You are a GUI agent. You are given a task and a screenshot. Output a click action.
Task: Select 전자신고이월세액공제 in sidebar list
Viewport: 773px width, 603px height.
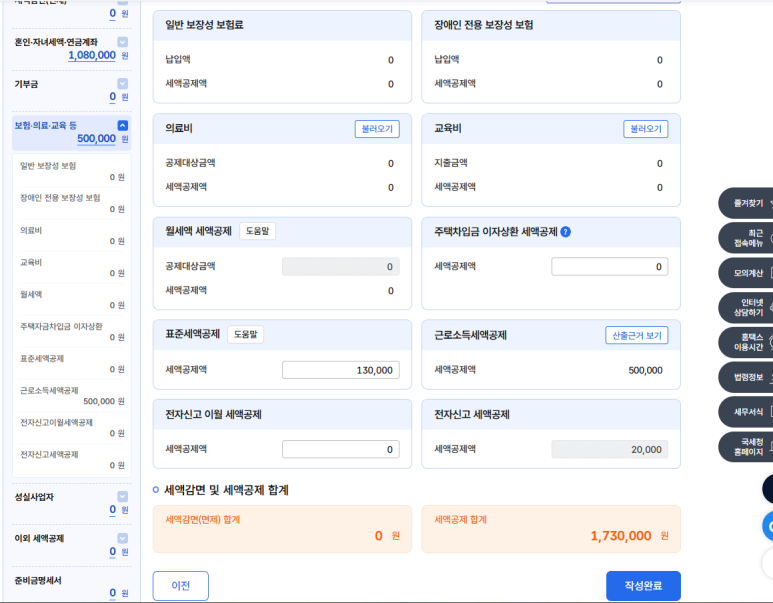[x=56, y=423]
